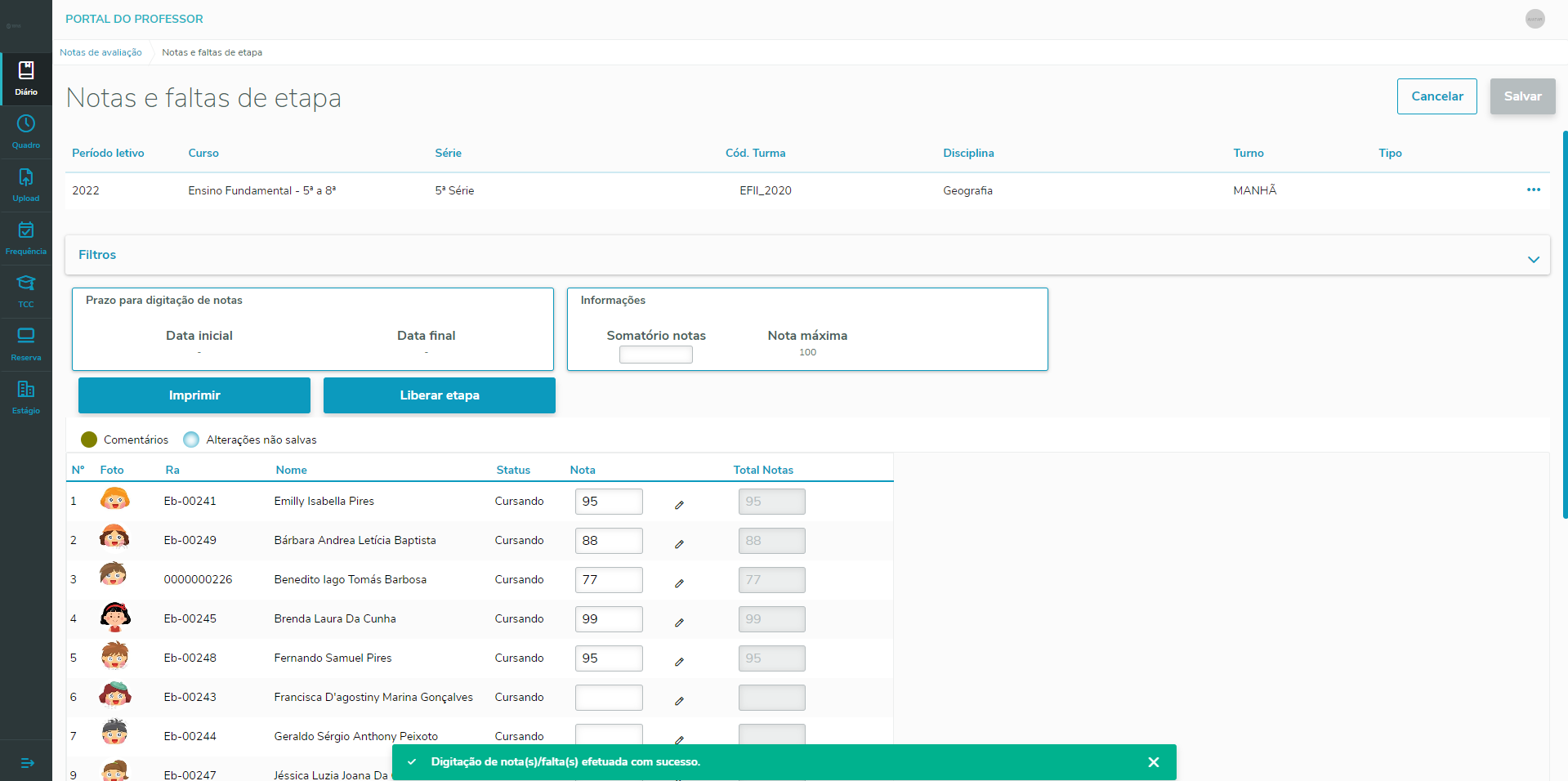Click the Nome column header
This screenshot has width=1568, height=781.
(292, 470)
